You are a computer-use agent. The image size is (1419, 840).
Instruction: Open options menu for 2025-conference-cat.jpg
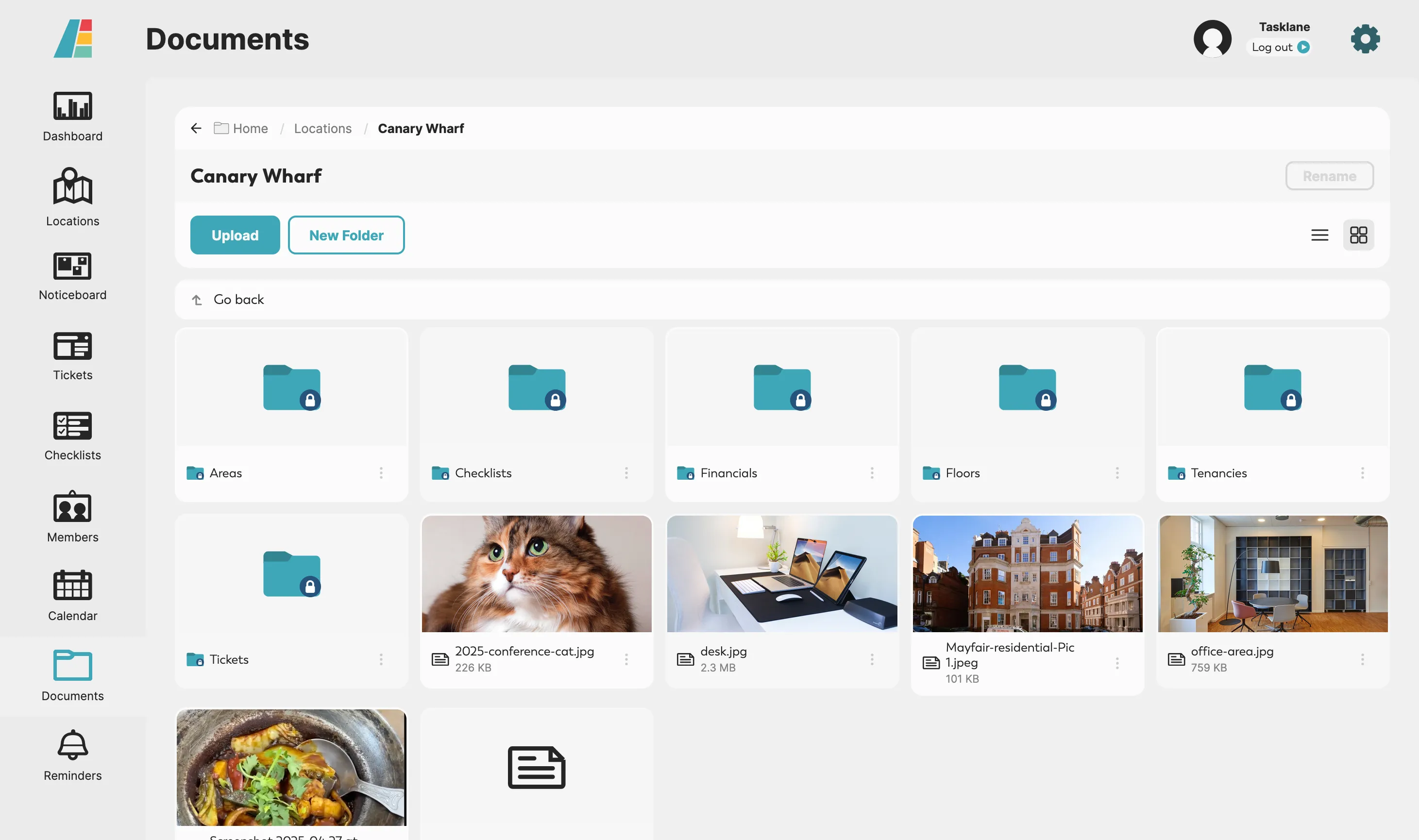(626, 659)
